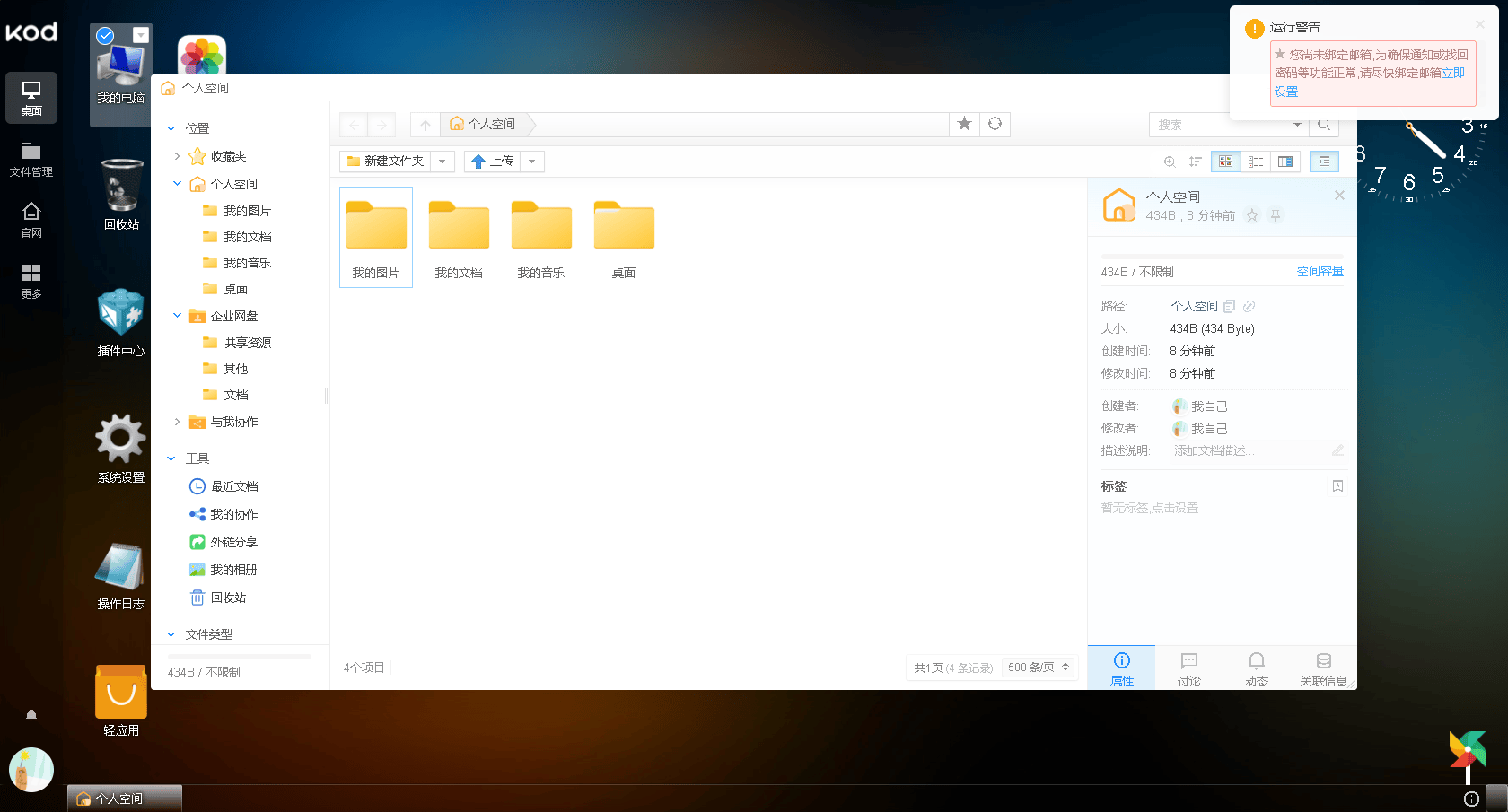Uncheck the selection checkbox on 我的电脑
Screen dimensions: 1508x812
105,36
